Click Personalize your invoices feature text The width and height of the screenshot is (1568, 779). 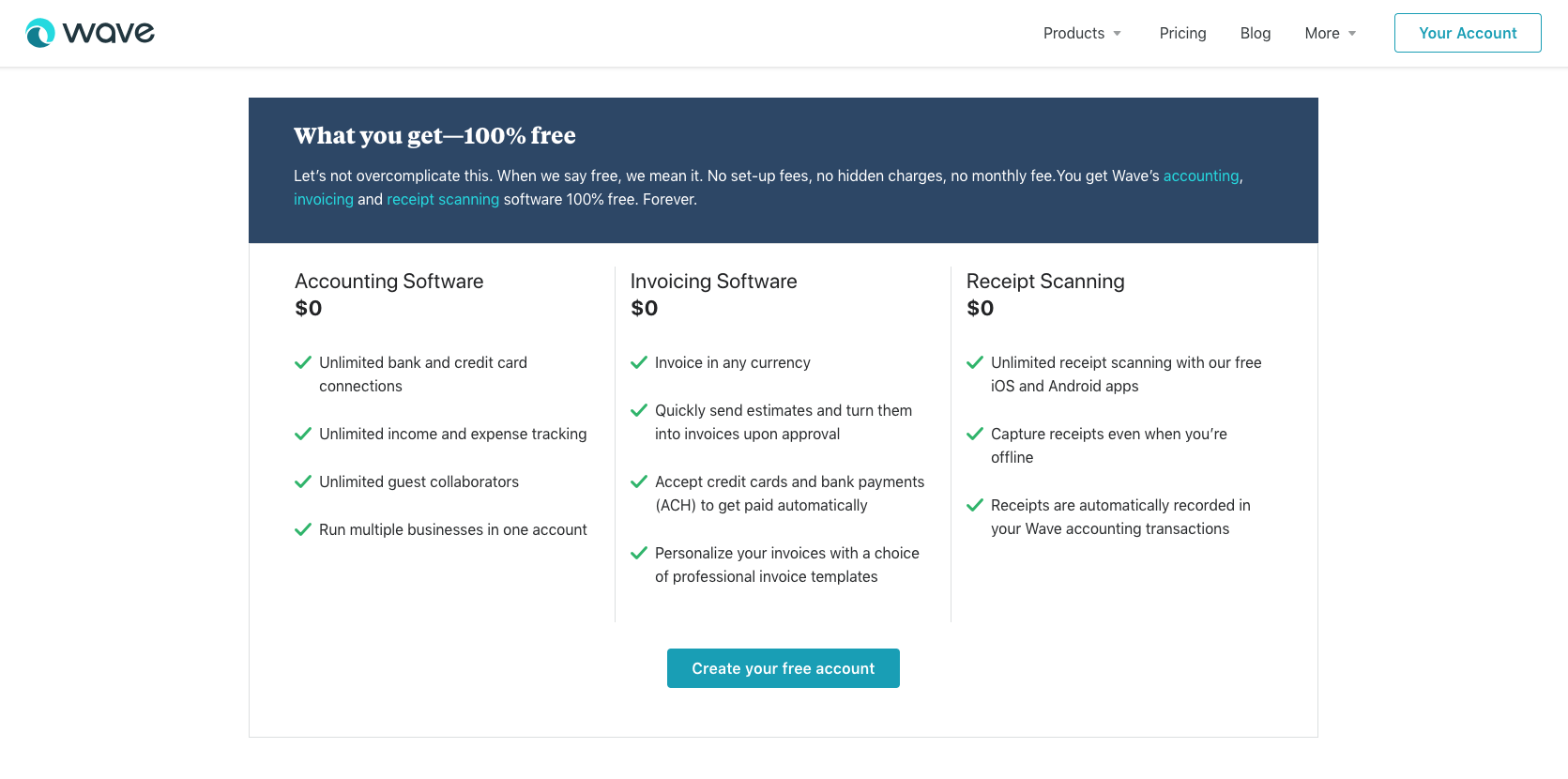(x=787, y=565)
